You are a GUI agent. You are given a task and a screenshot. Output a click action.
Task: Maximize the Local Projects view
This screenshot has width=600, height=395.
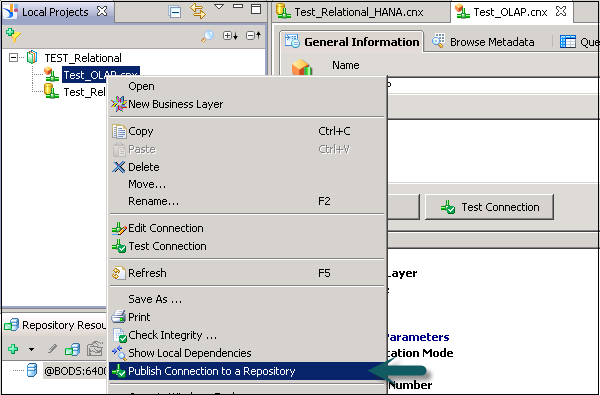click(x=256, y=9)
